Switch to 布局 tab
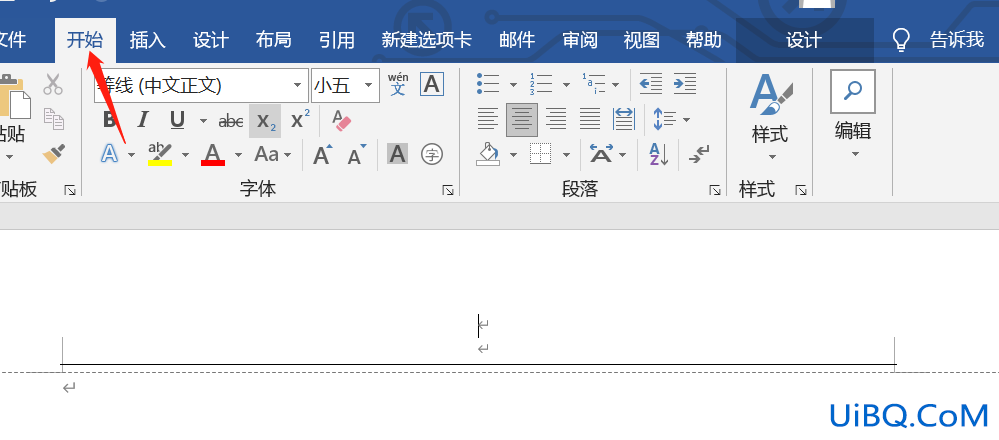The height and width of the screenshot is (440, 999). (273, 40)
